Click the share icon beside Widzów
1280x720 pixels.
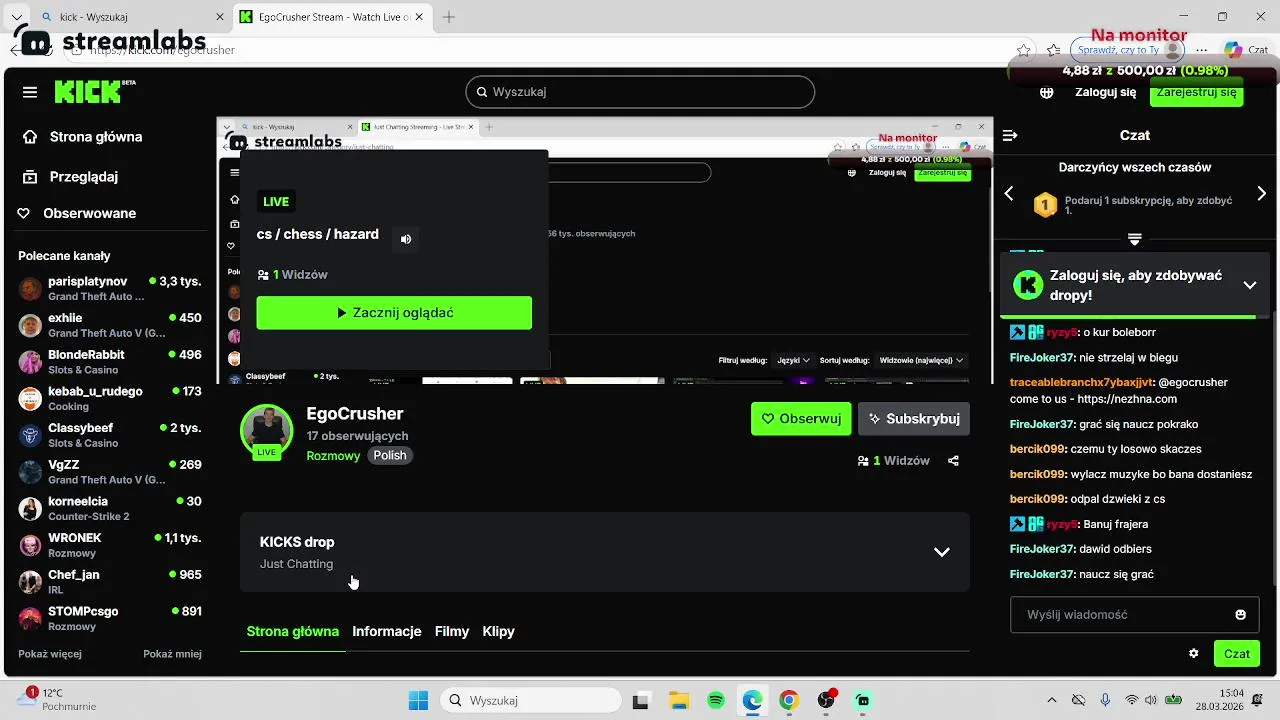(953, 461)
